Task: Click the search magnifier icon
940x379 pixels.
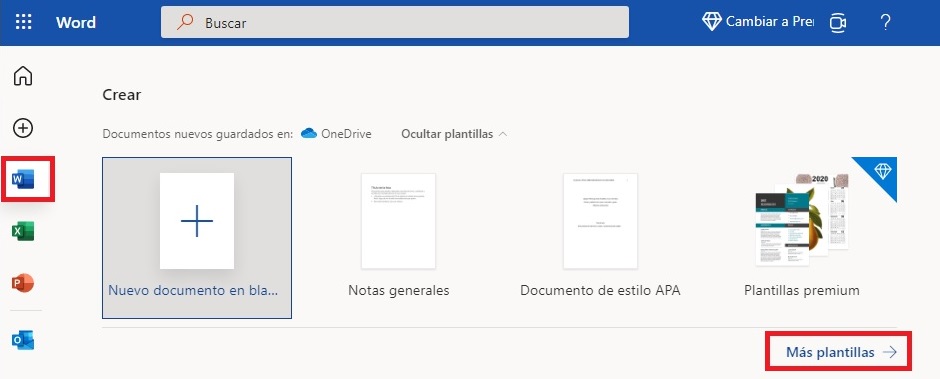Action: [185, 22]
